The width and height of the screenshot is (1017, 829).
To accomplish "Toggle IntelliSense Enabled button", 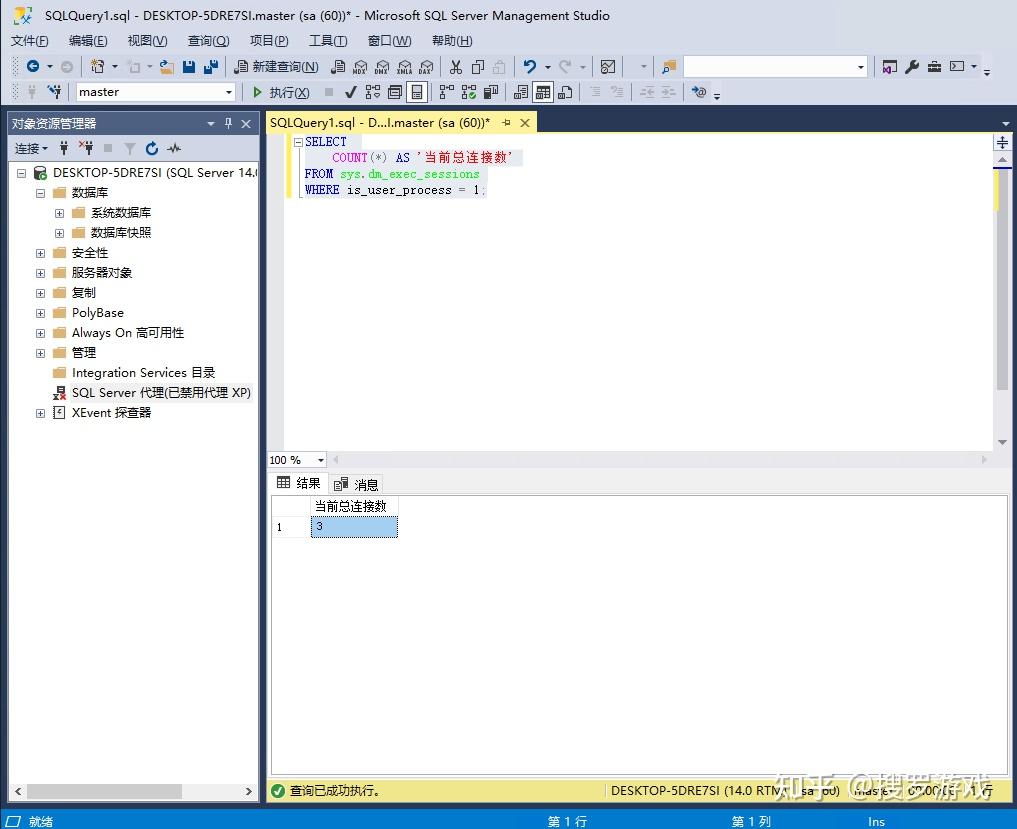I will 417,92.
